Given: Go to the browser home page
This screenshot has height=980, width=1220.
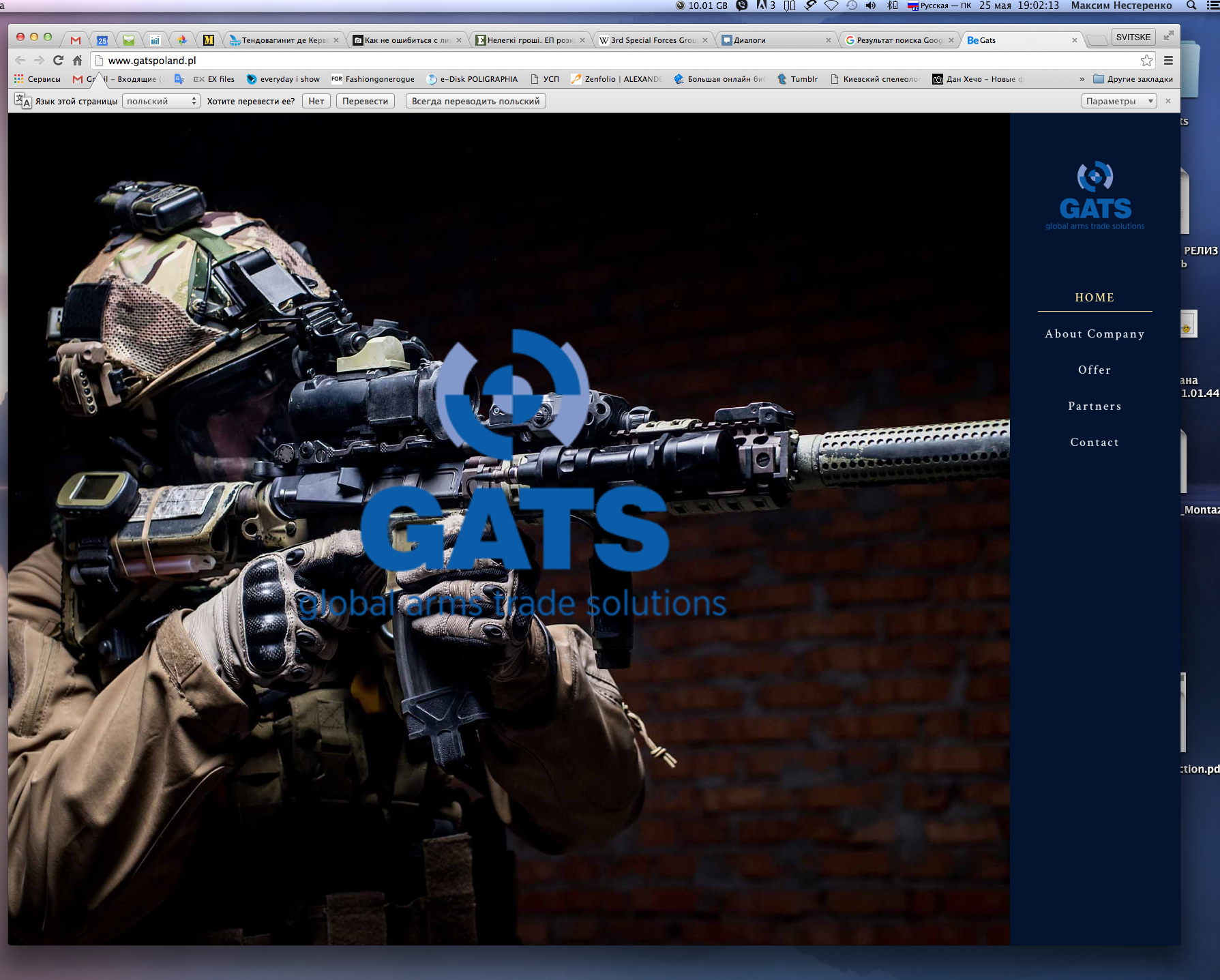Looking at the screenshot, I should coord(77,60).
